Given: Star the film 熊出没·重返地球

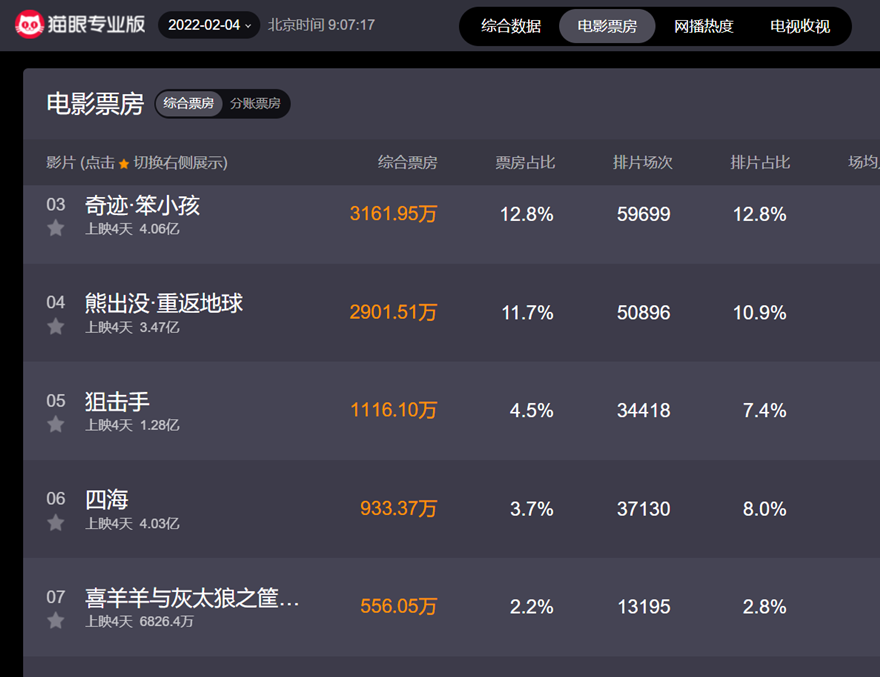Looking at the screenshot, I should 56,327.
